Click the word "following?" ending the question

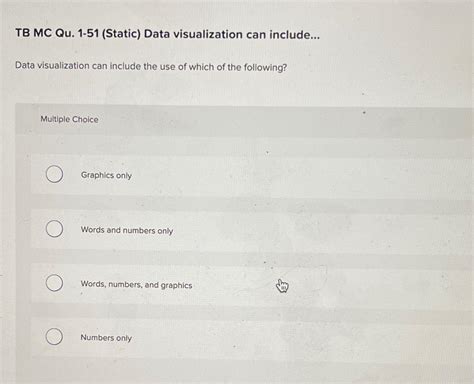pos(265,68)
